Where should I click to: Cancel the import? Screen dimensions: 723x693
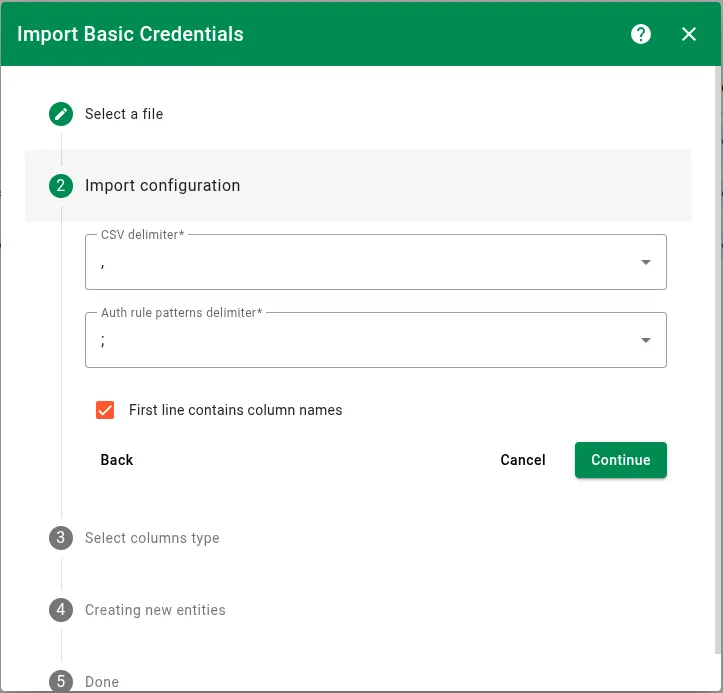[x=523, y=460]
